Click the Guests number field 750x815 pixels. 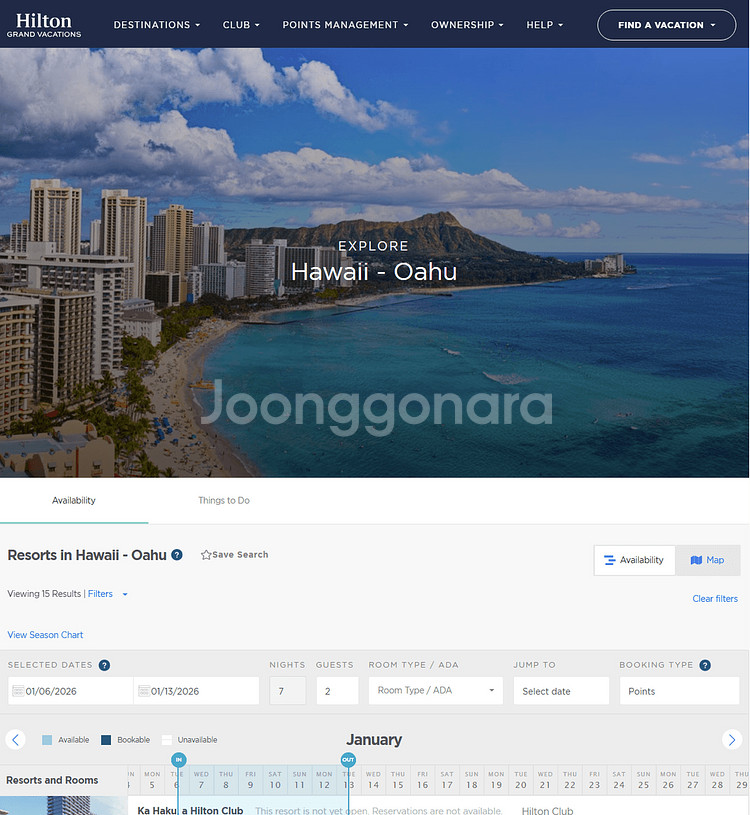[337, 691]
